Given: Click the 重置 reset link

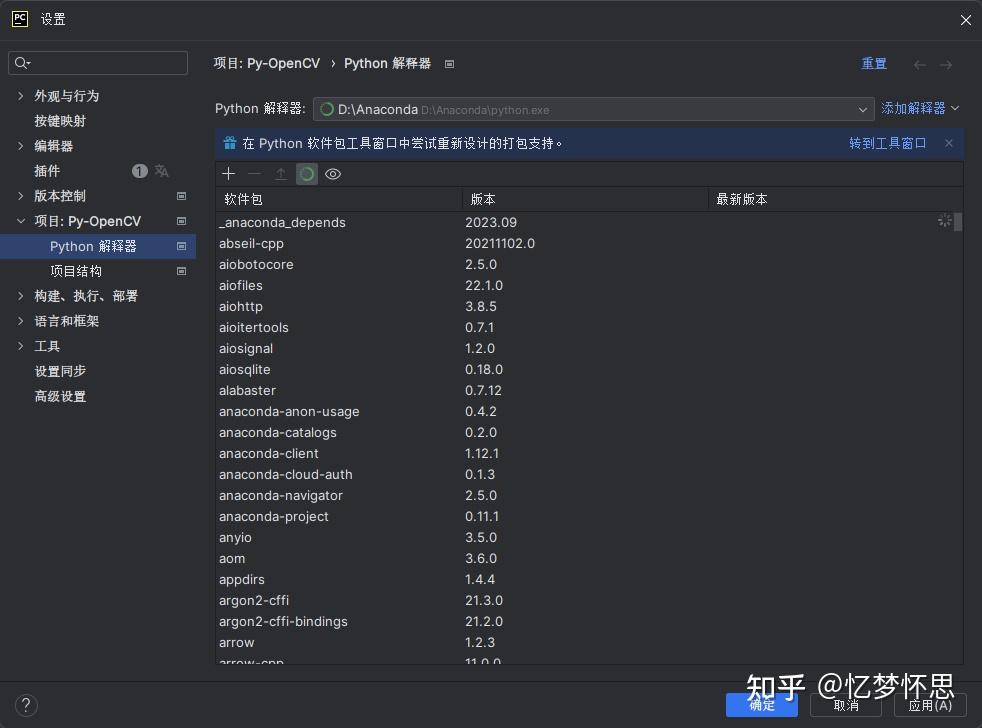Looking at the screenshot, I should pos(873,63).
